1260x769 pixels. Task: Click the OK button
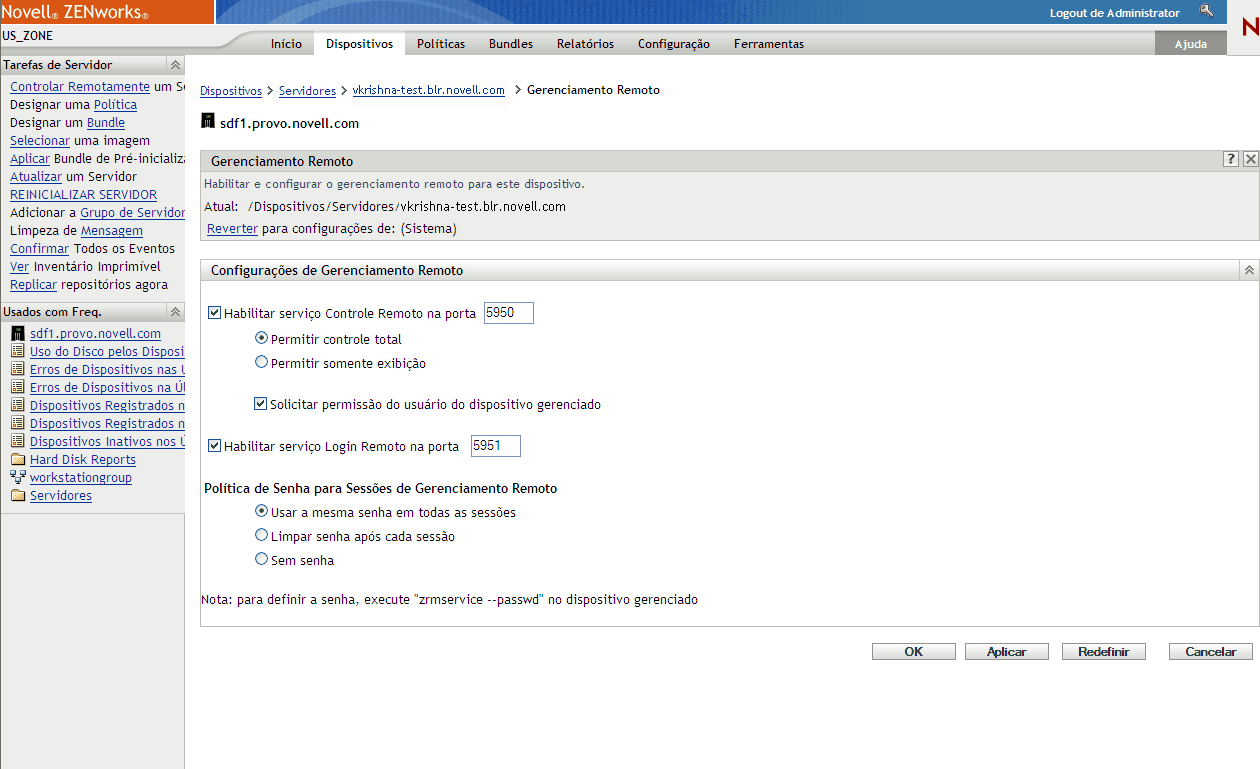(x=914, y=652)
